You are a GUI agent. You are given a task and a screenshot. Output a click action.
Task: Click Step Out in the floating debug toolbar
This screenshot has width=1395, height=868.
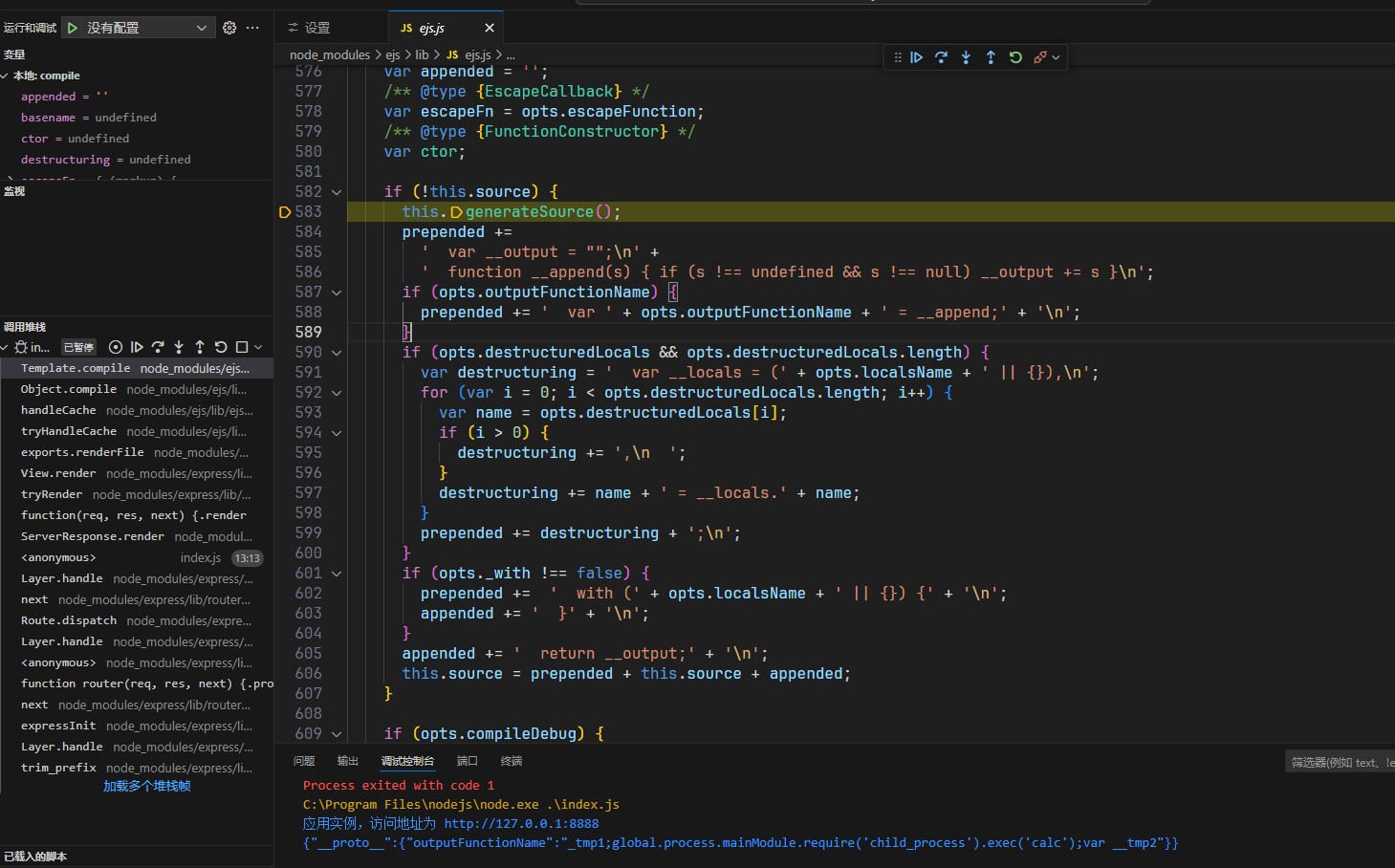tap(991, 57)
